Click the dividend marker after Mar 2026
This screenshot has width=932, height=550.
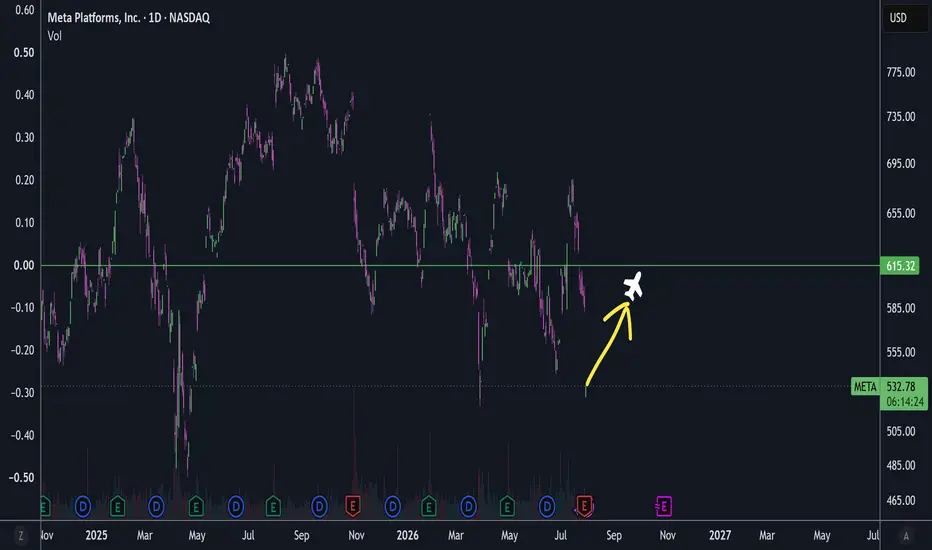468,507
